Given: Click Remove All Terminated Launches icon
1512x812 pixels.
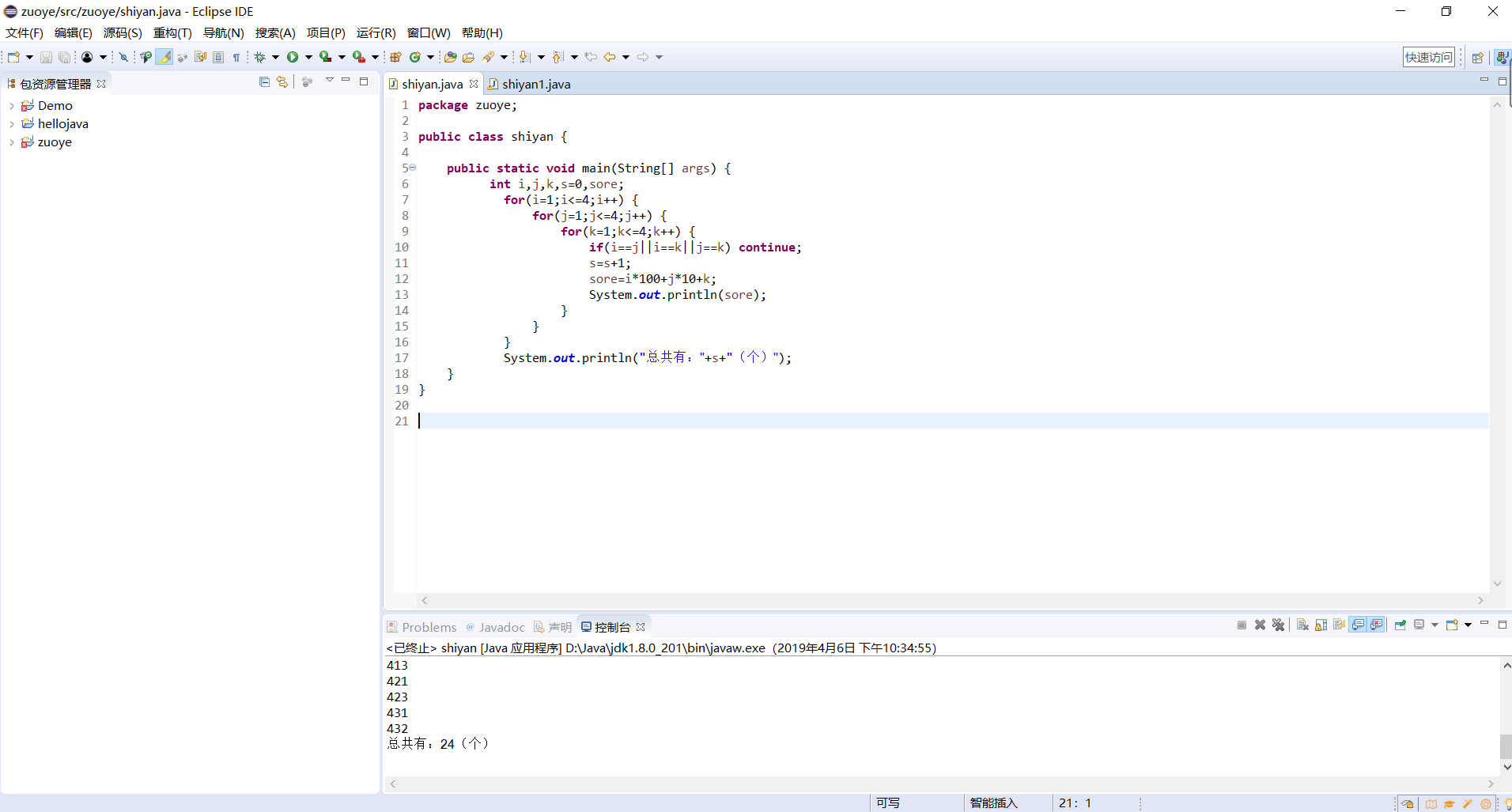Looking at the screenshot, I should [x=1278, y=625].
